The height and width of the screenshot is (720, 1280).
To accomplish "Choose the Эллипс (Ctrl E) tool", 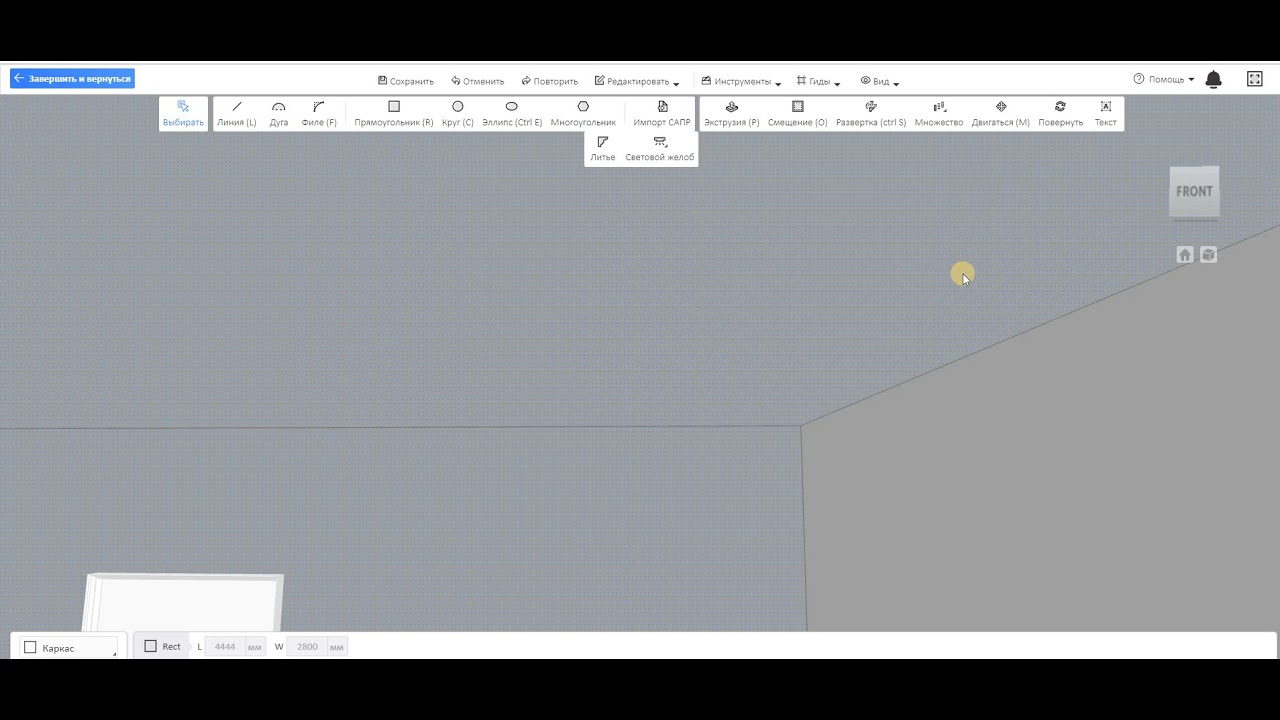I will pos(512,113).
